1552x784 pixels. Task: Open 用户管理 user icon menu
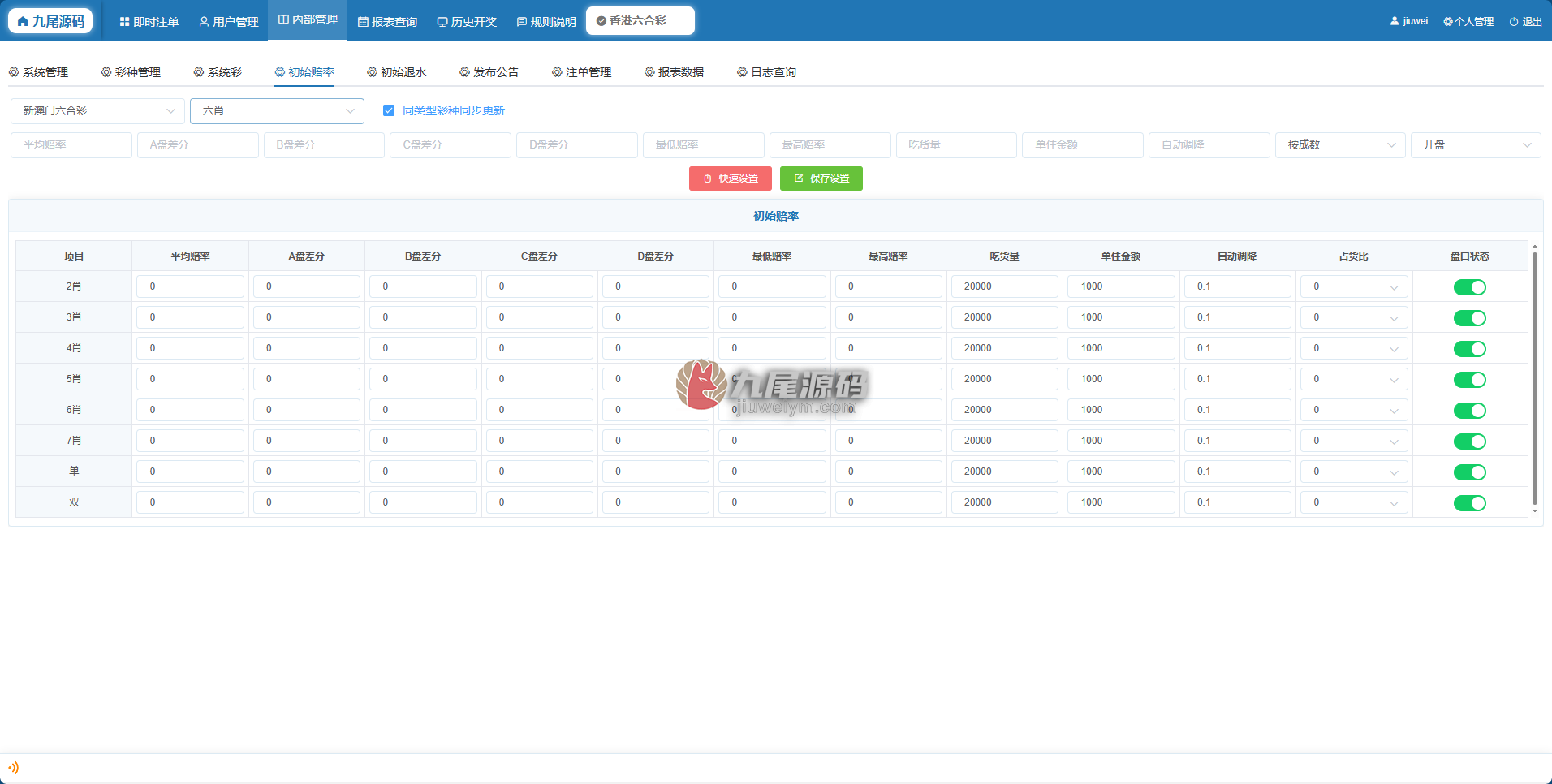204,22
